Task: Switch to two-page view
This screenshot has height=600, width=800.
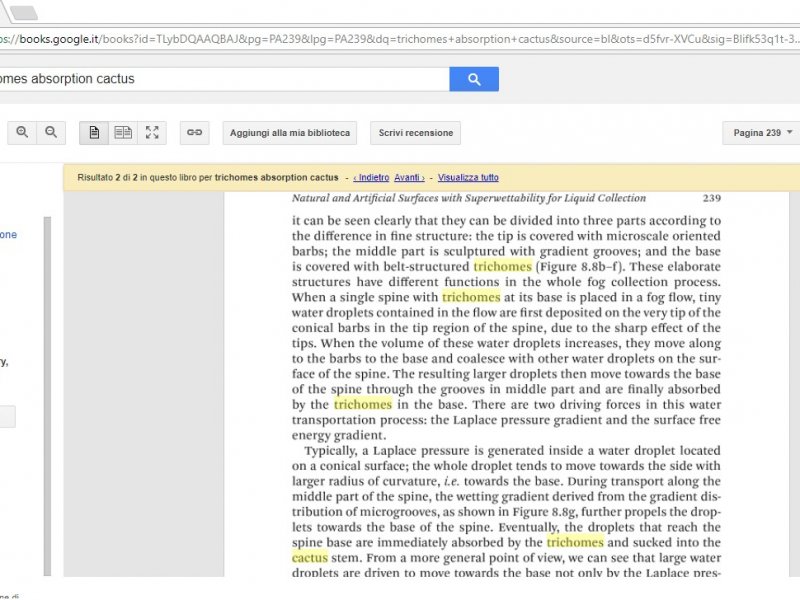Action: point(123,133)
